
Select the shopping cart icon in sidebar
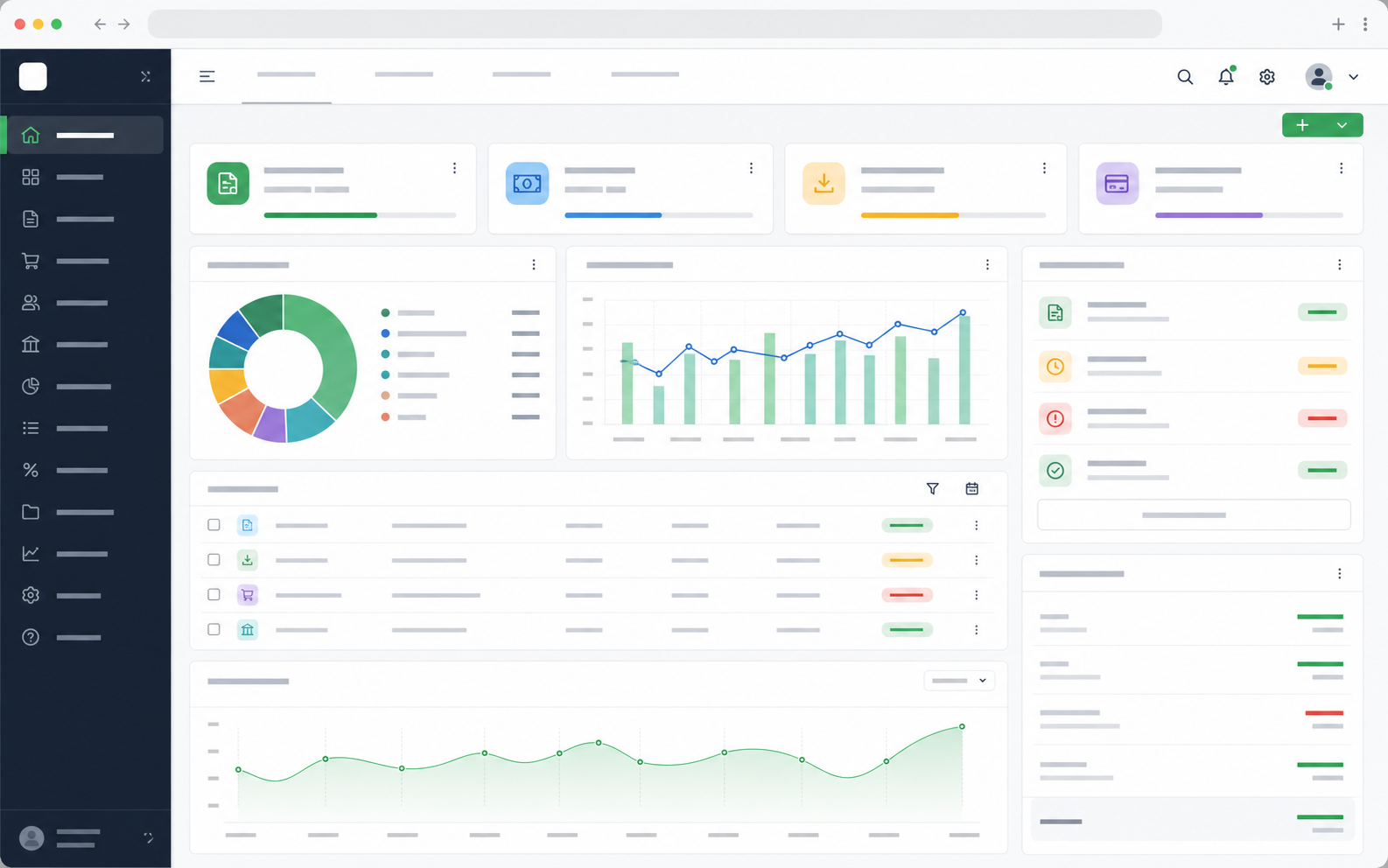tap(31, 261)
